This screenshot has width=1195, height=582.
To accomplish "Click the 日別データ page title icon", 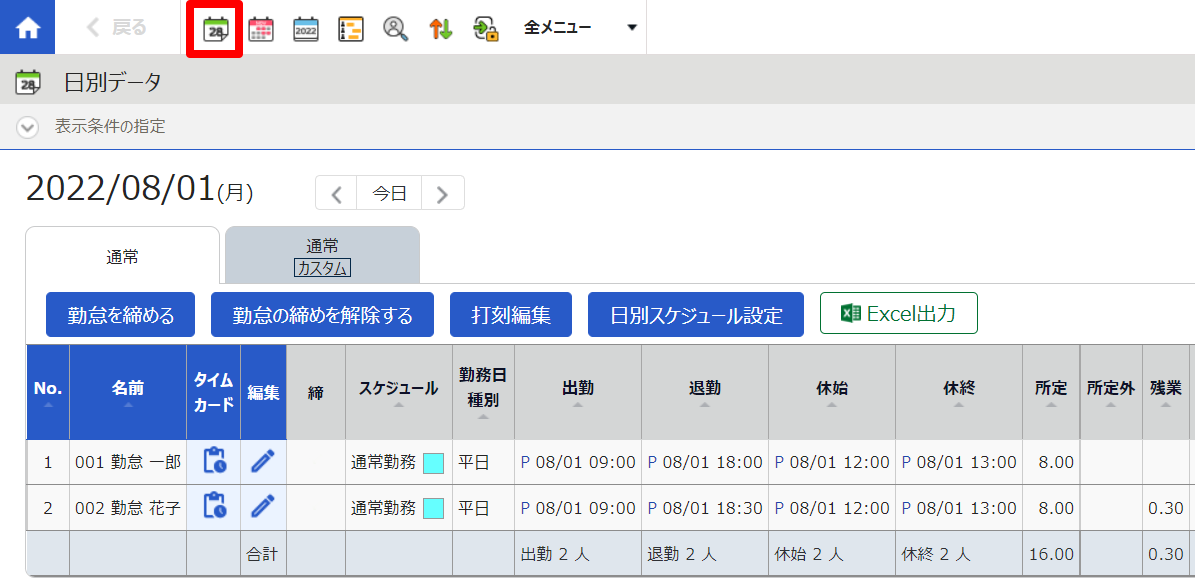I will (28, 82).
